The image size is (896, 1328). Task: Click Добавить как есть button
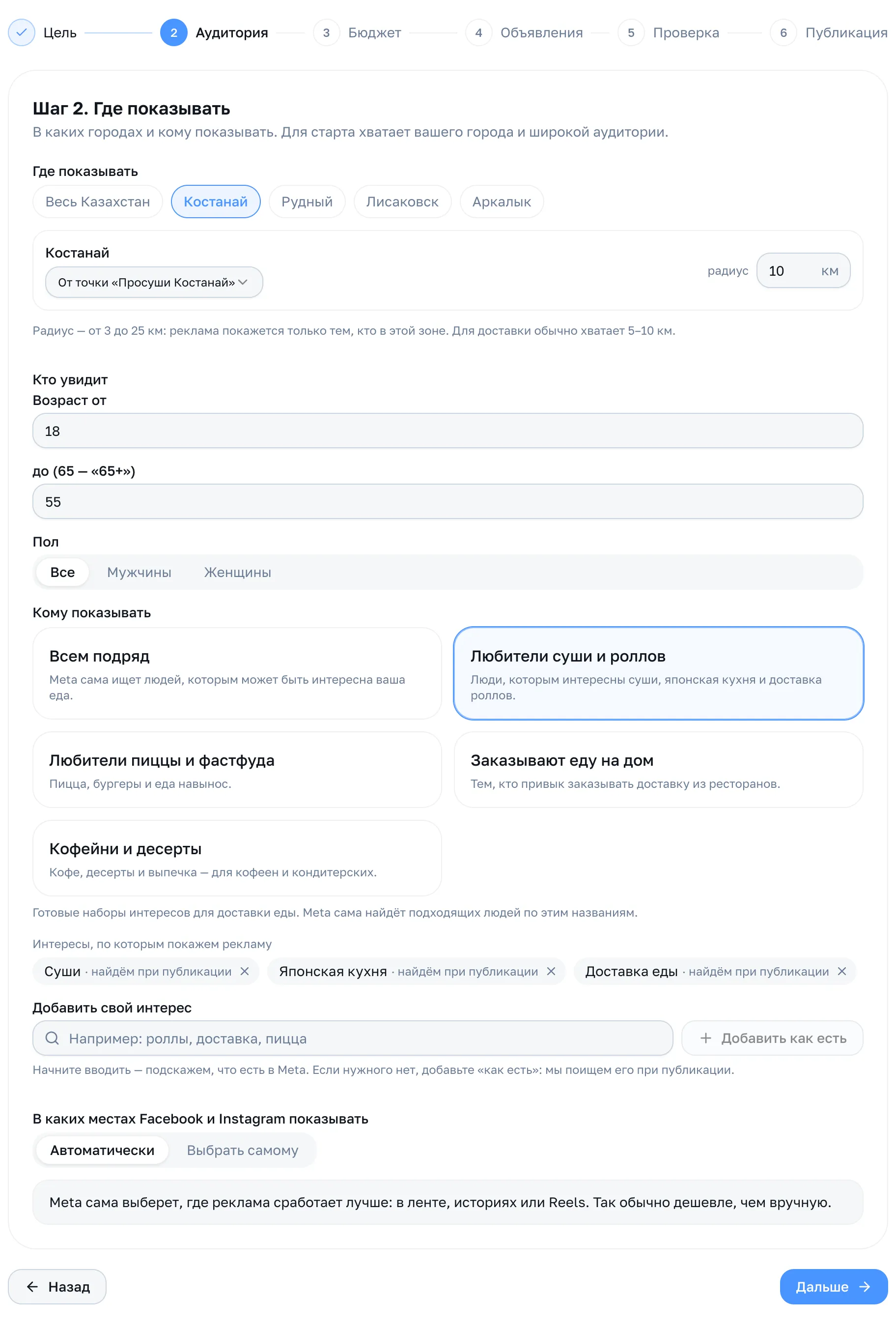pyautogui.click(x=773, y=1039)
